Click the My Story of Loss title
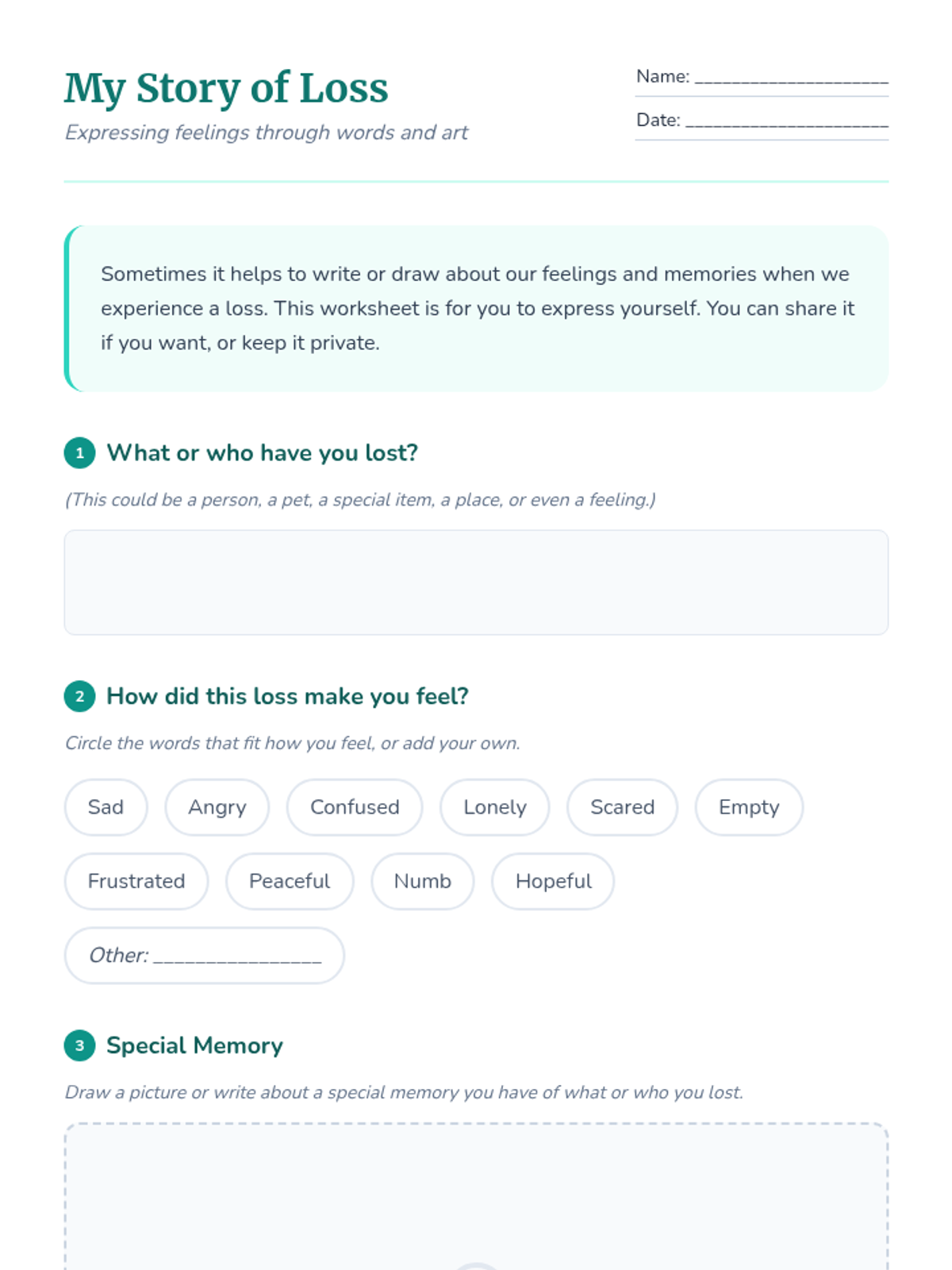The width and height of the screenshot is (952, 1270). 226,88
